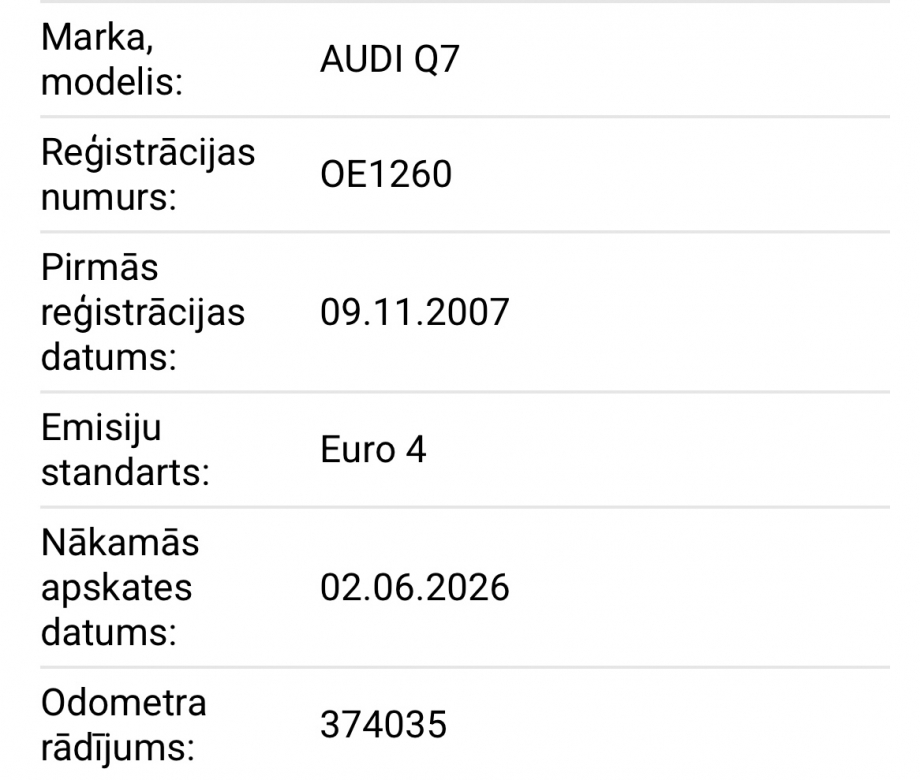Screen dimensions: 920x780
Task: Tap the word Nākamās in inspection row
Action: (x=120, y=543)
